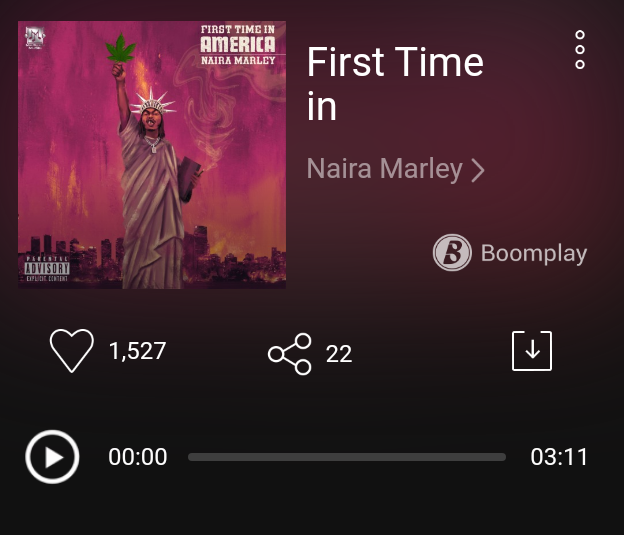Image resolution: width=624 pixels, height=535 pixels.
Task: Open the three-dot more options menu
Action: tap(580, 49)
